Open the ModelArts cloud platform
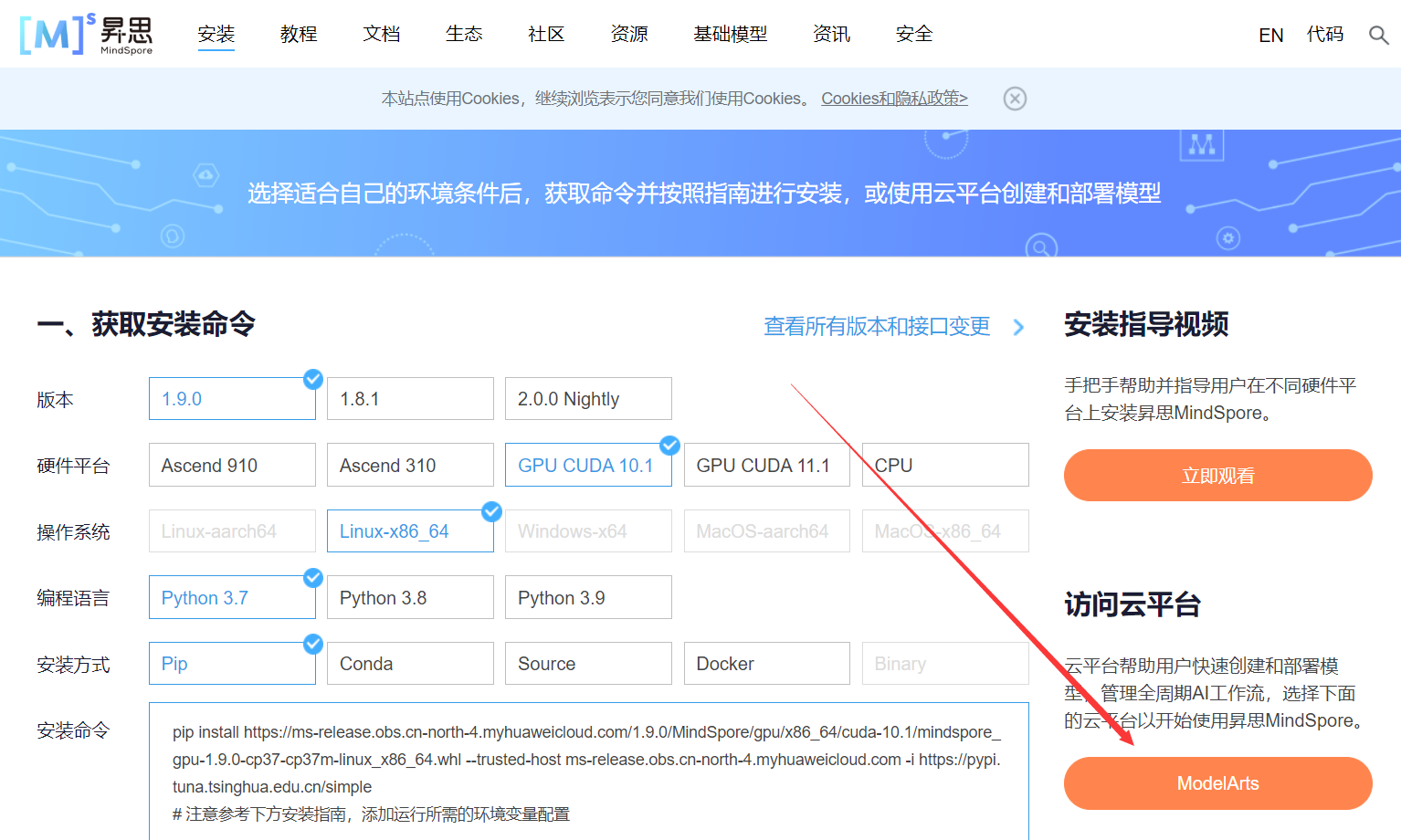 pyautogui.click(x=1217, y=783)
